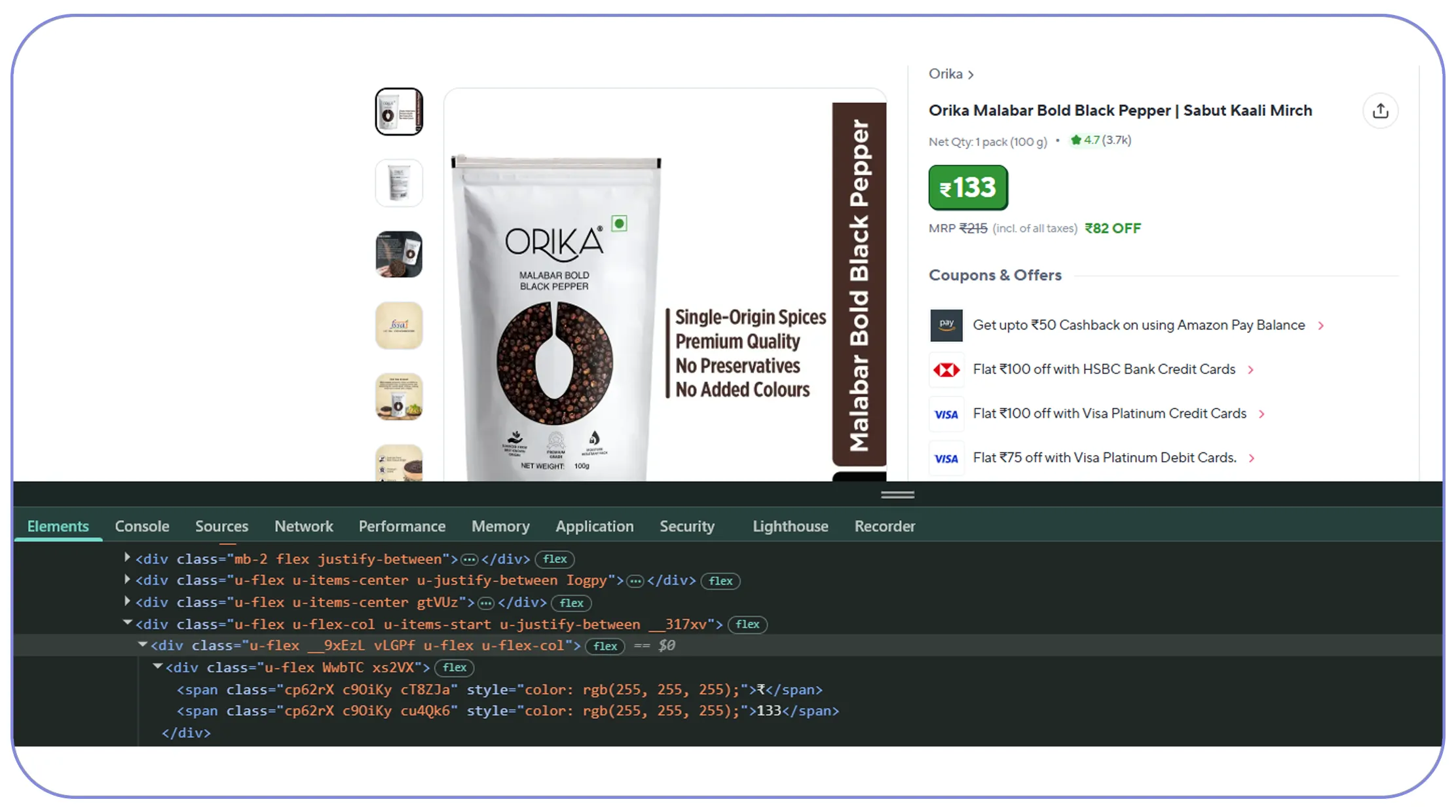Image resolution: width=1456 pixels, height=812 pixels.
Task: Open the Recorder tab
Action: (x=885, y=526)
